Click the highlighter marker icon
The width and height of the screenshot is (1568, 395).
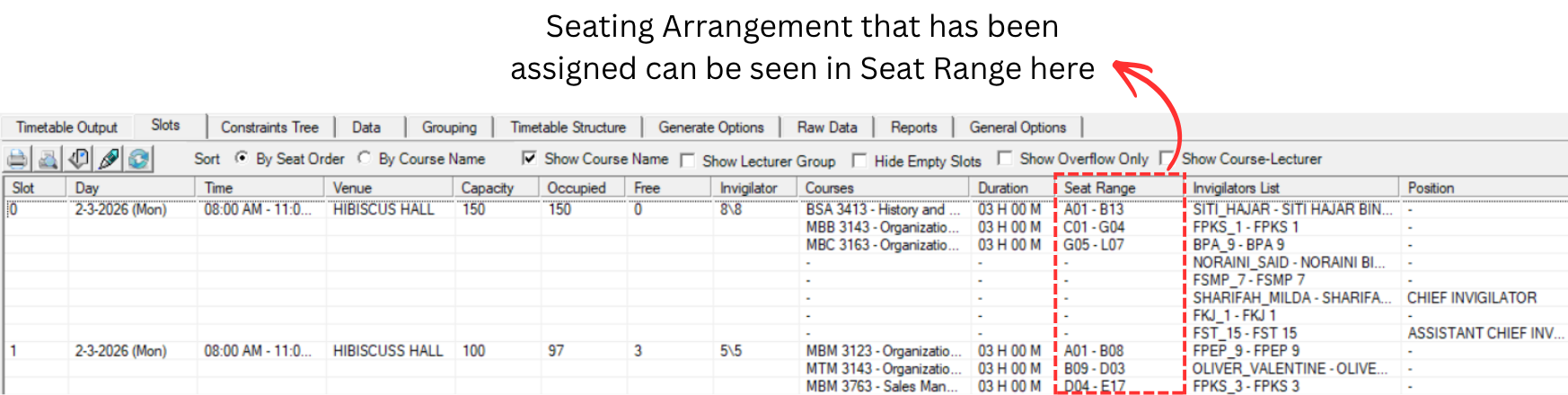pyautogui.click(x=109, y=159)
